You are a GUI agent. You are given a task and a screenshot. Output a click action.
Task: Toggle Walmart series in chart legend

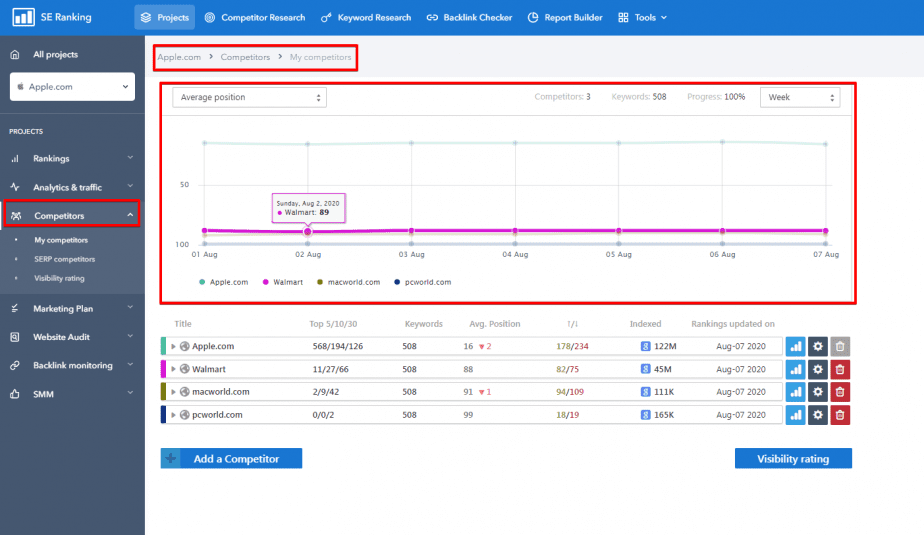coord(283,282)
